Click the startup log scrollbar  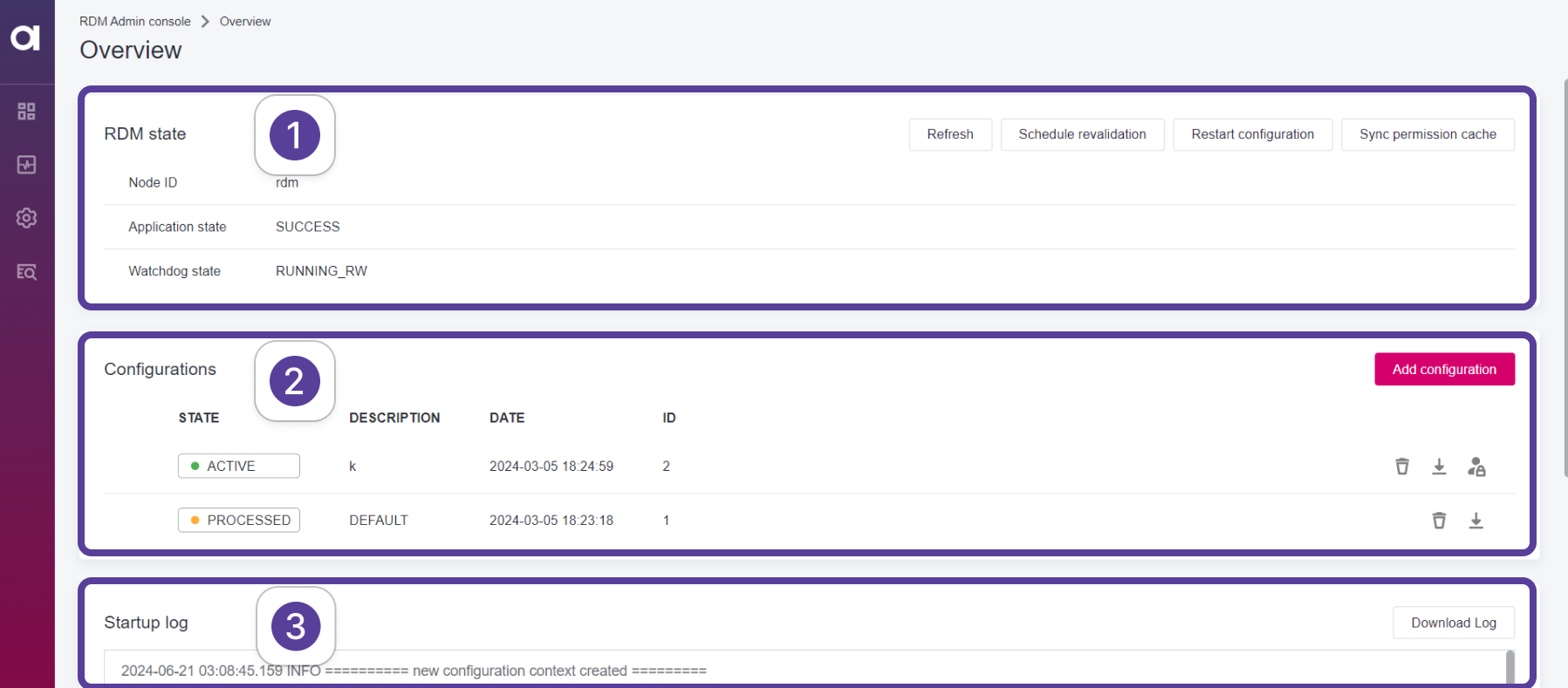click(x=1510, y=667)
